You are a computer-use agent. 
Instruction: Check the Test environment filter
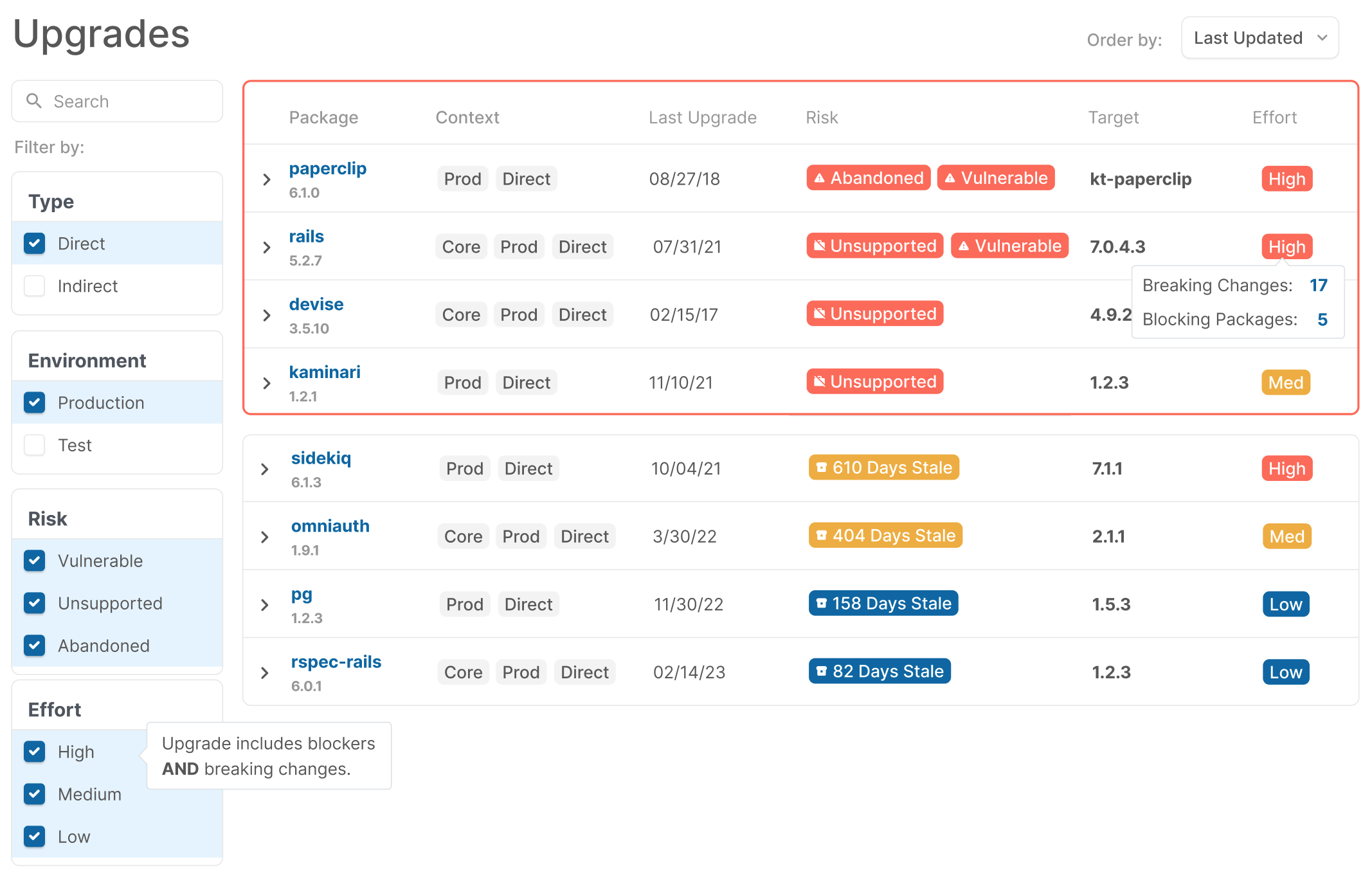[35, 445]
